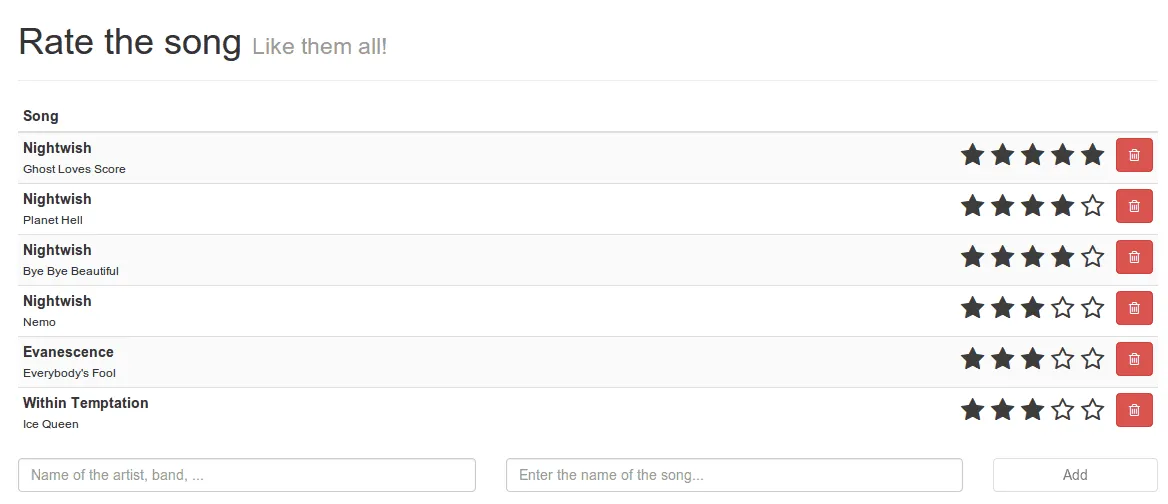This screenshot has height=504, width=1168.
Task: Click trash icon for Planet Hell
Action: click(x=1134, y=206)
